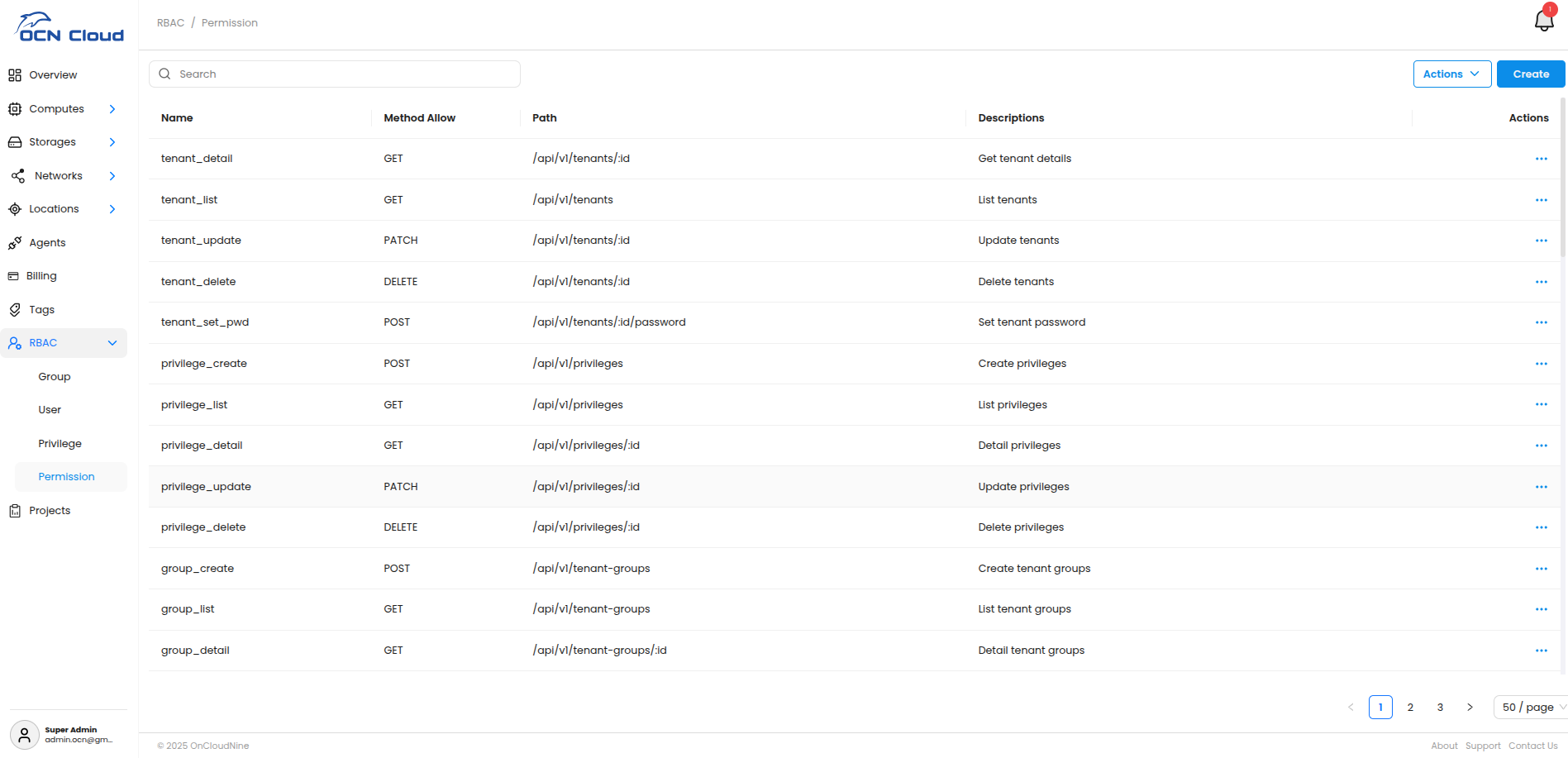Click the Super Admin avatar icon

24,734
